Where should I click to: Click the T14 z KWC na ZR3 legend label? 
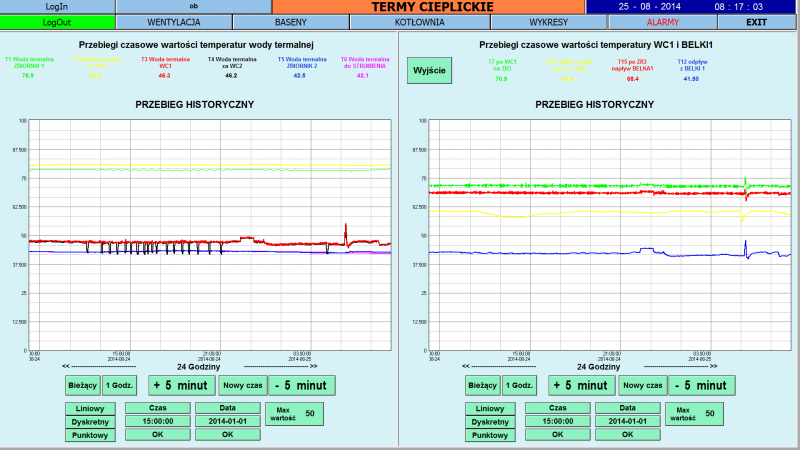coord(568,65)
